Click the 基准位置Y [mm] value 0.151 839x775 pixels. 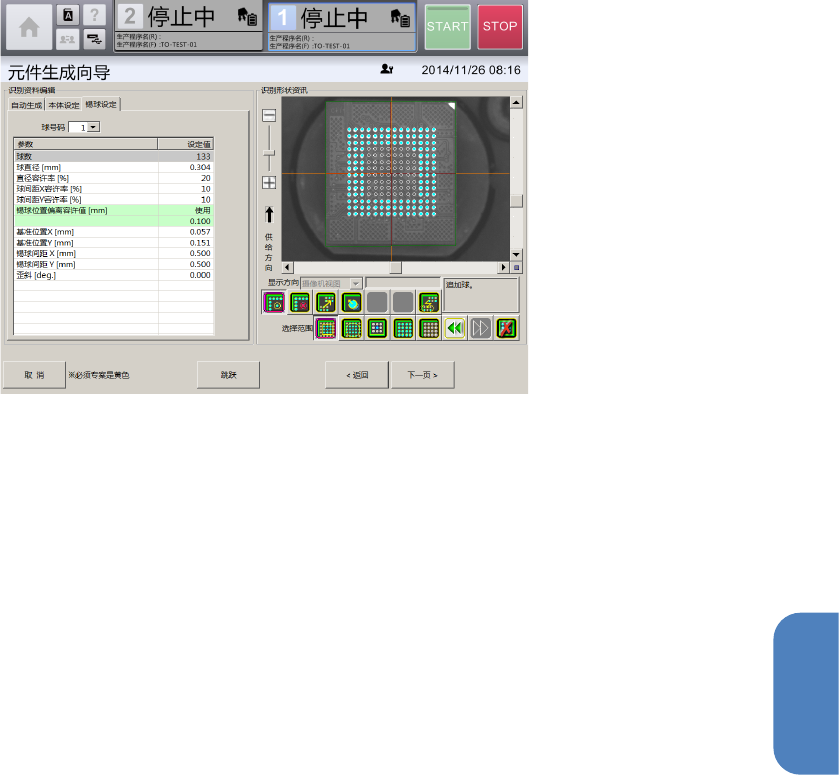click(186, 242)
